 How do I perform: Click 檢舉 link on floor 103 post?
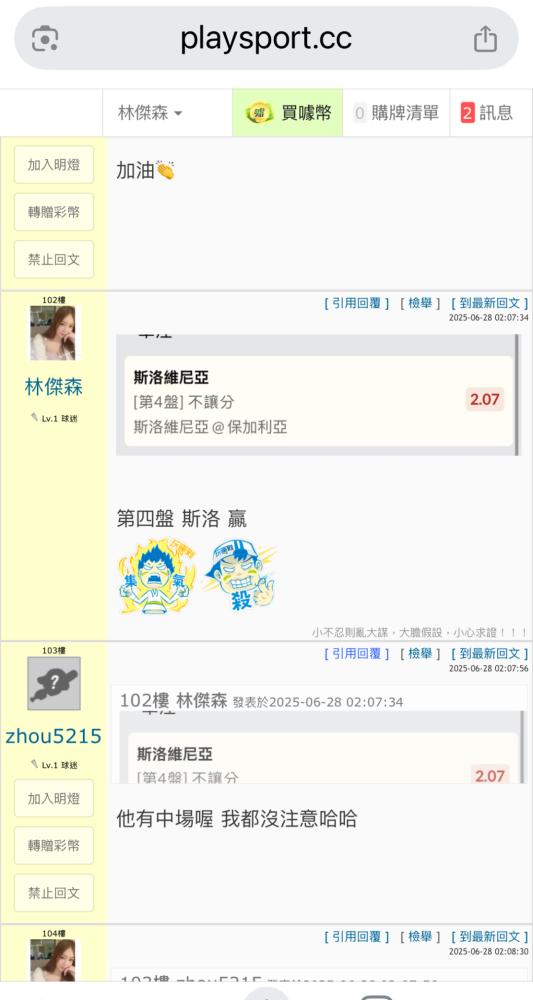click(x=420, y=653)
